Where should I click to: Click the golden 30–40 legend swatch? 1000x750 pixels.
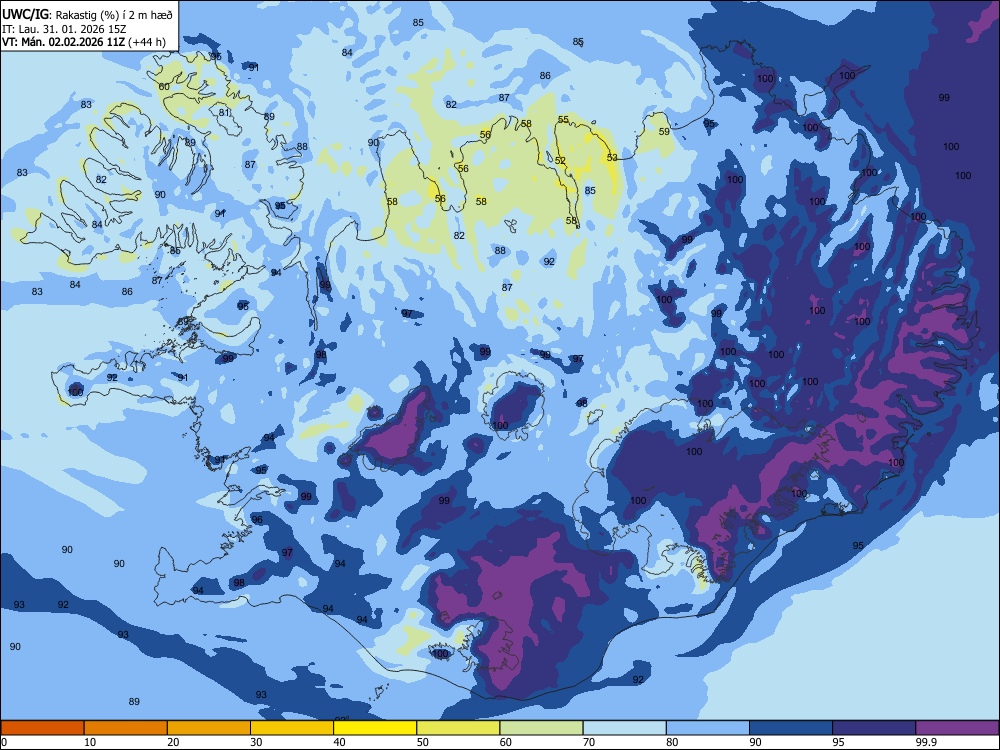(x=292, y=728)
